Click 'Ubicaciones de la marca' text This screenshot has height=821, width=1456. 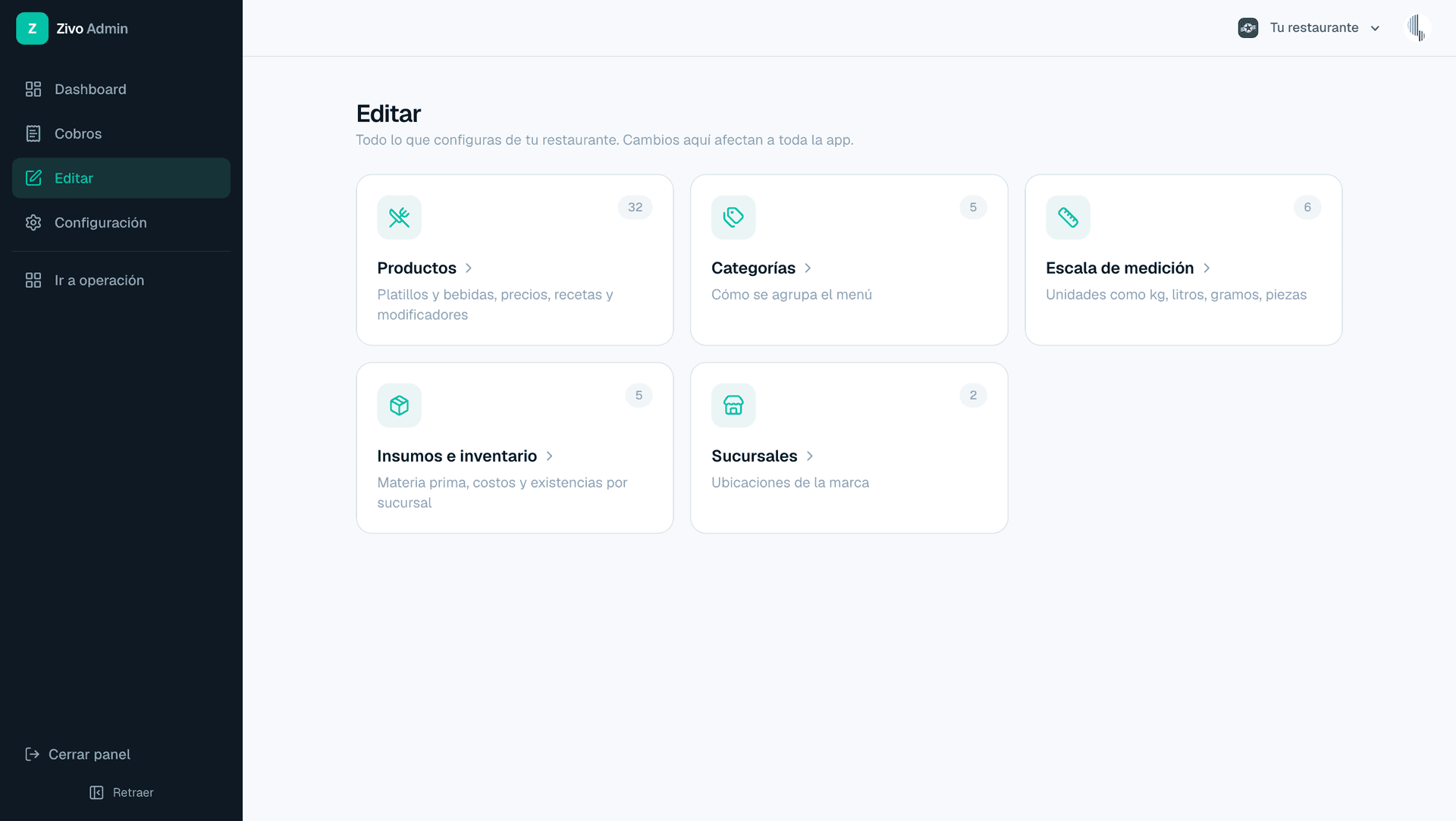tap(790, 483)
